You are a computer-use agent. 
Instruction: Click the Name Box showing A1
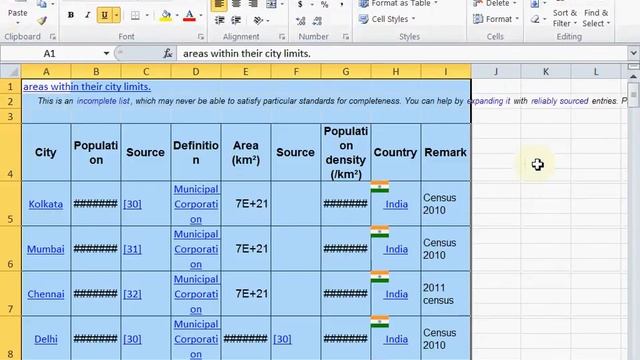coord(50,53)
